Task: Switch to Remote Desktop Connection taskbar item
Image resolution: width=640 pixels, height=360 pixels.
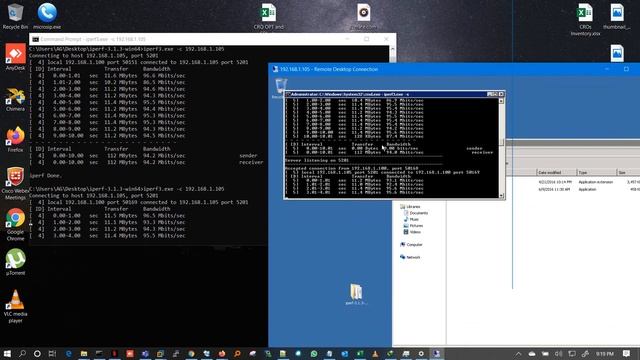Action: [436, 353]
